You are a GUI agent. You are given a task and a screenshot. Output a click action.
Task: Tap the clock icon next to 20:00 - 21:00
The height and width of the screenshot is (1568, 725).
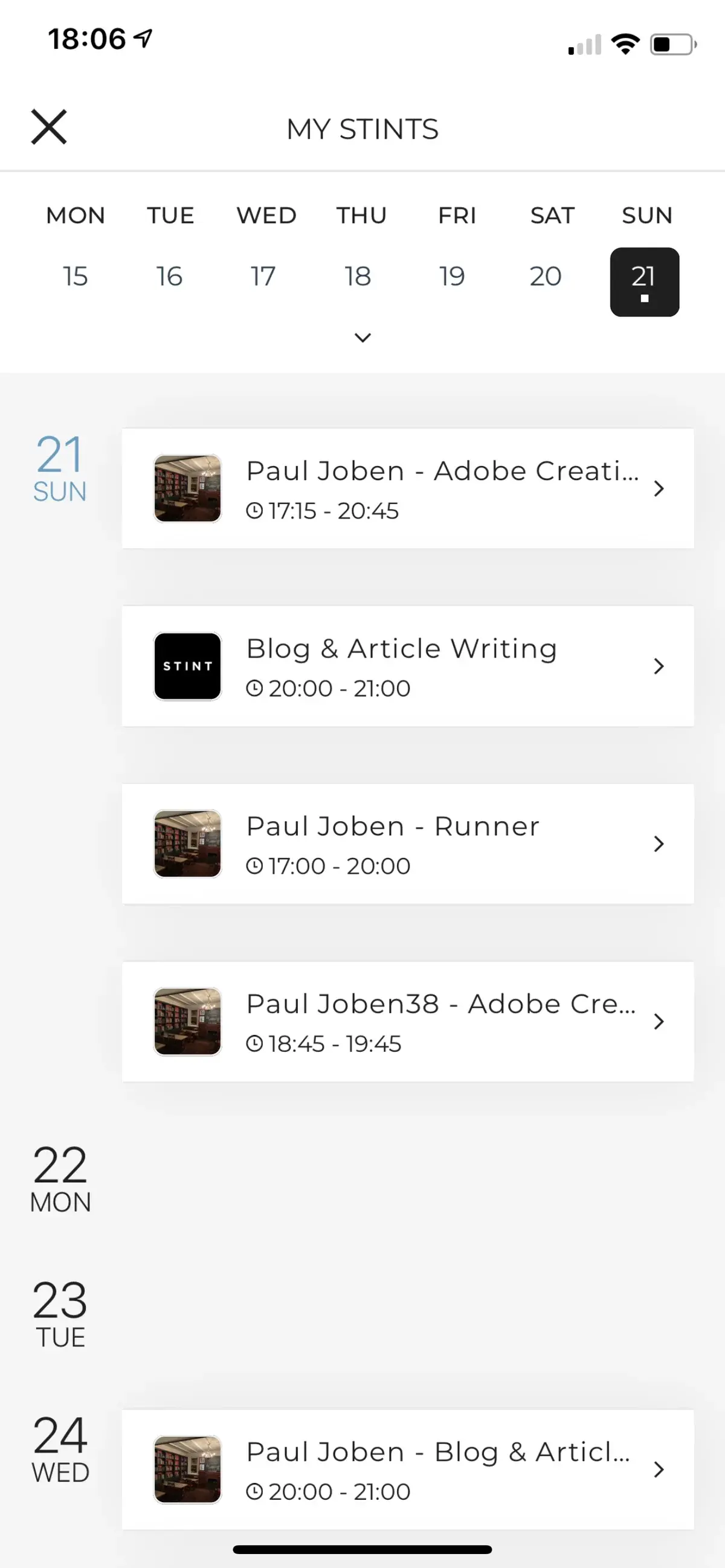pos(256,688)
